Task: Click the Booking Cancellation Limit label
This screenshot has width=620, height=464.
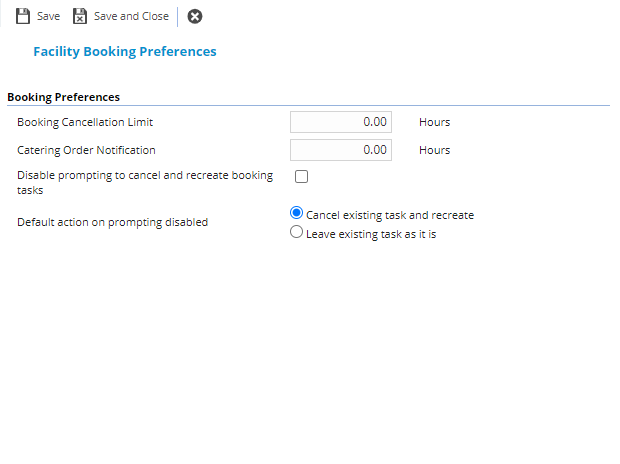Action: [85, 122]
